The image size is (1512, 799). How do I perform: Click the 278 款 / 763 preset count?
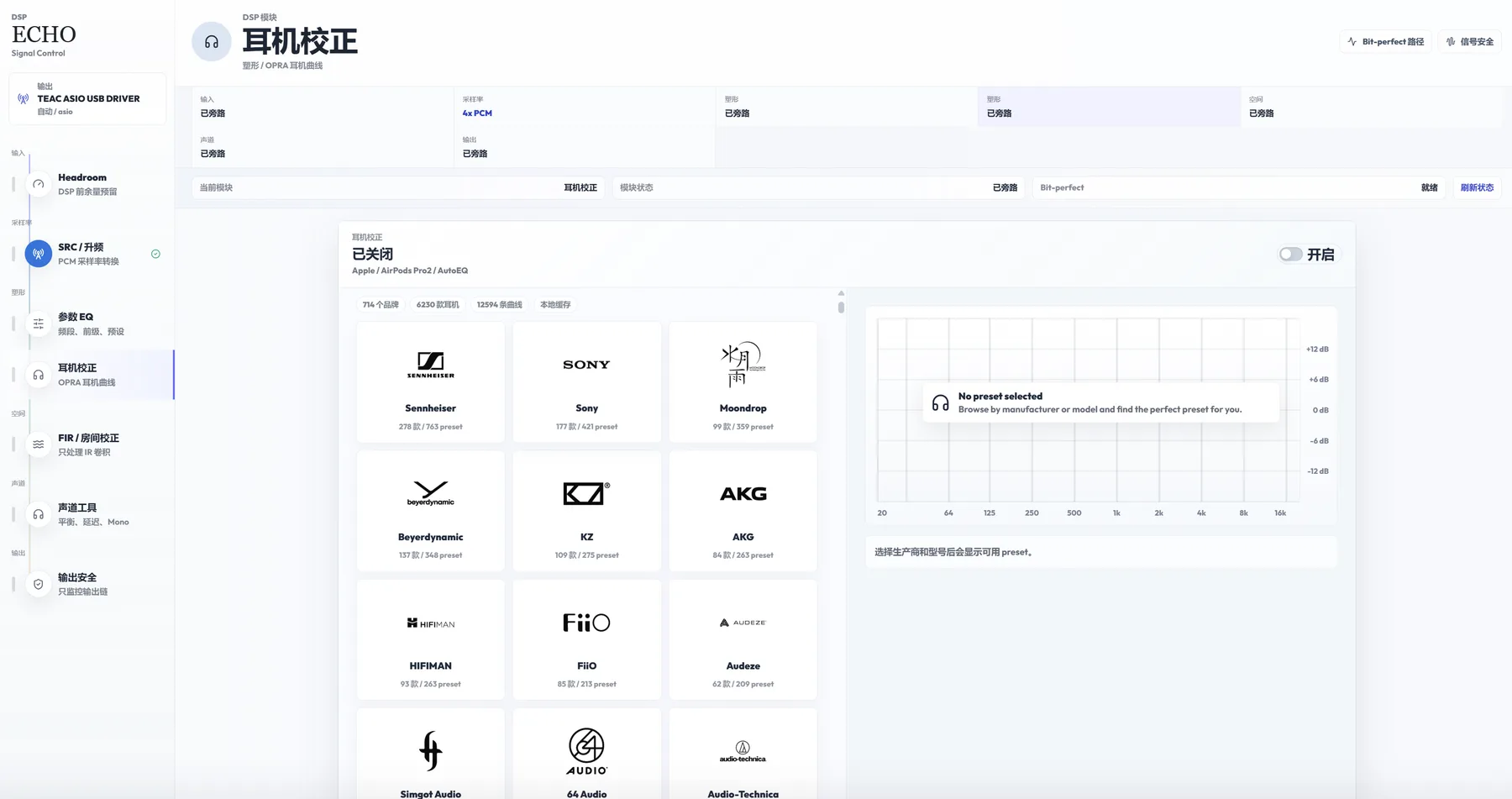[x=431, y=427]
